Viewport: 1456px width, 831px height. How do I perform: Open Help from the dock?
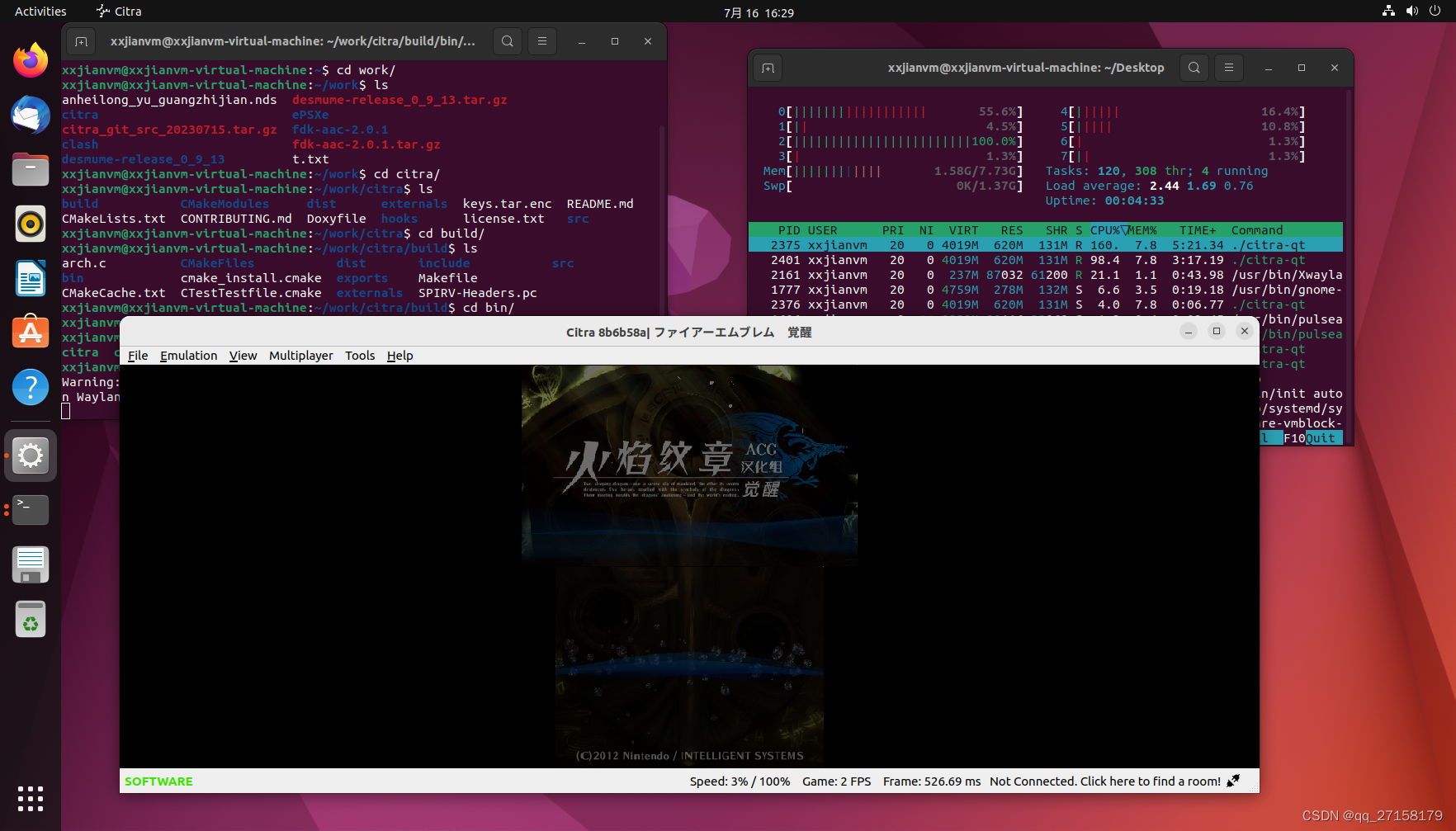(x=31, y=387)
